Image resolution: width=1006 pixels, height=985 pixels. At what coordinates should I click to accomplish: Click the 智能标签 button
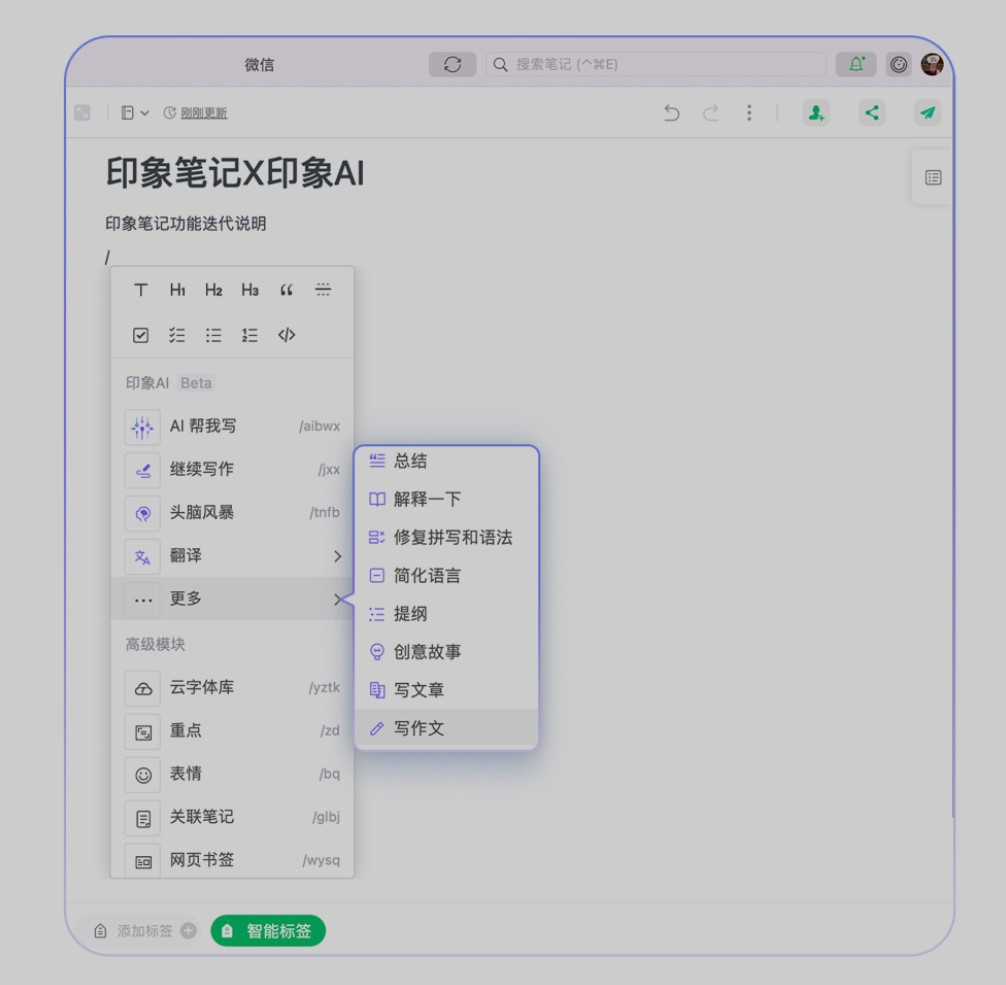[x=268, y=930]
